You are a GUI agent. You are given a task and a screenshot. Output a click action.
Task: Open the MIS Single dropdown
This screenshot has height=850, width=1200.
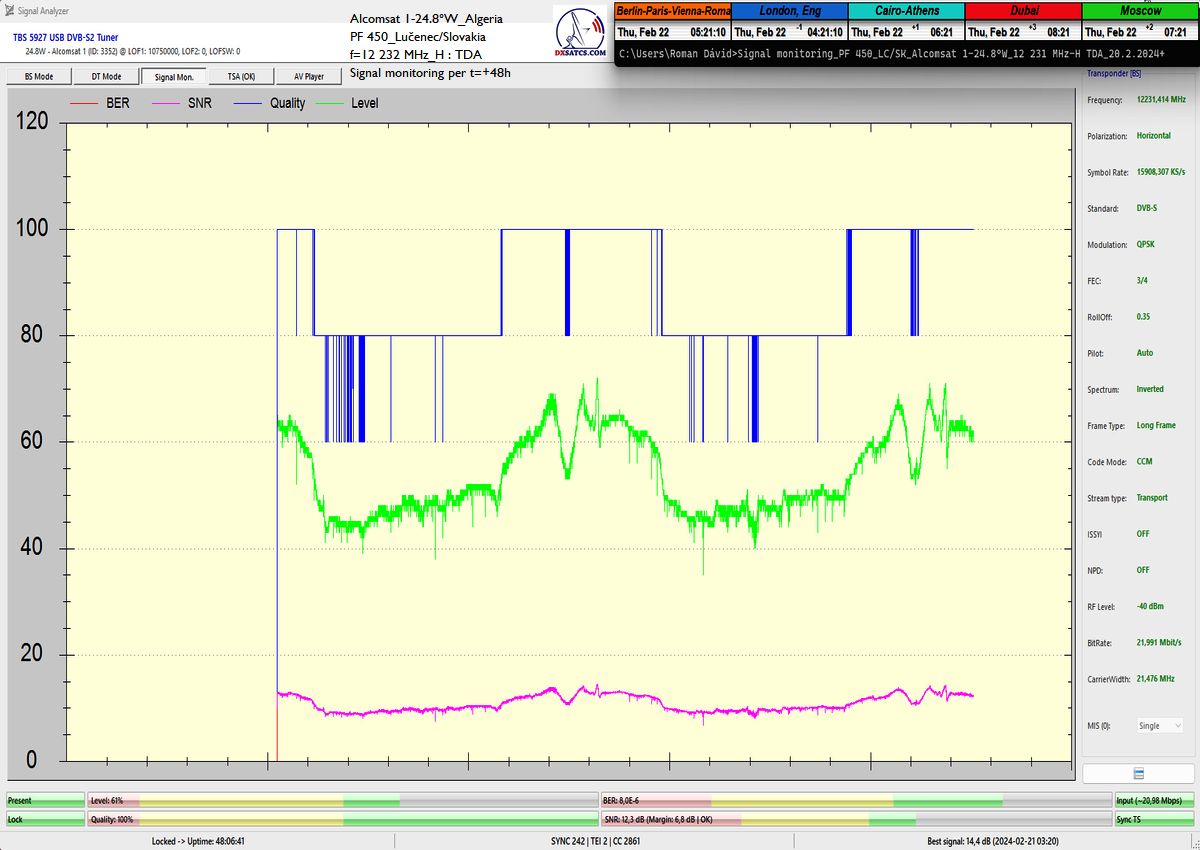(x=1159, y=725)
